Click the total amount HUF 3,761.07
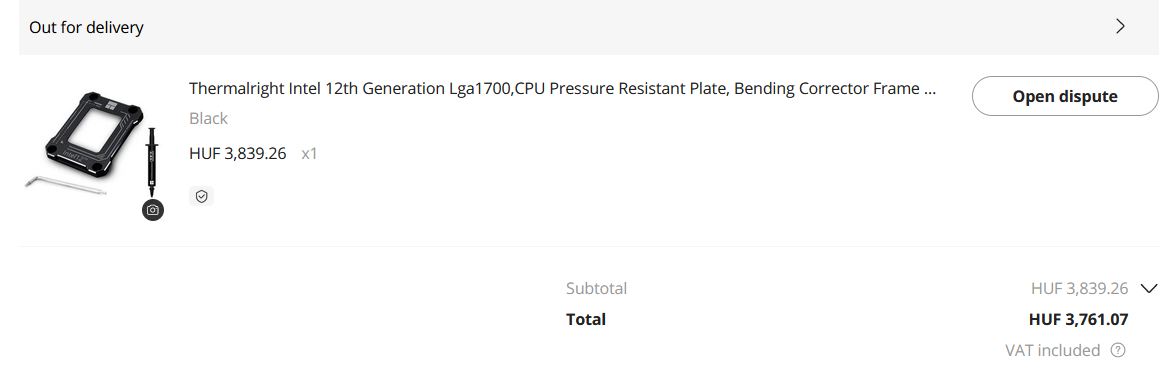Viewport: 1170px width, 379px height. coord(1078,319)
